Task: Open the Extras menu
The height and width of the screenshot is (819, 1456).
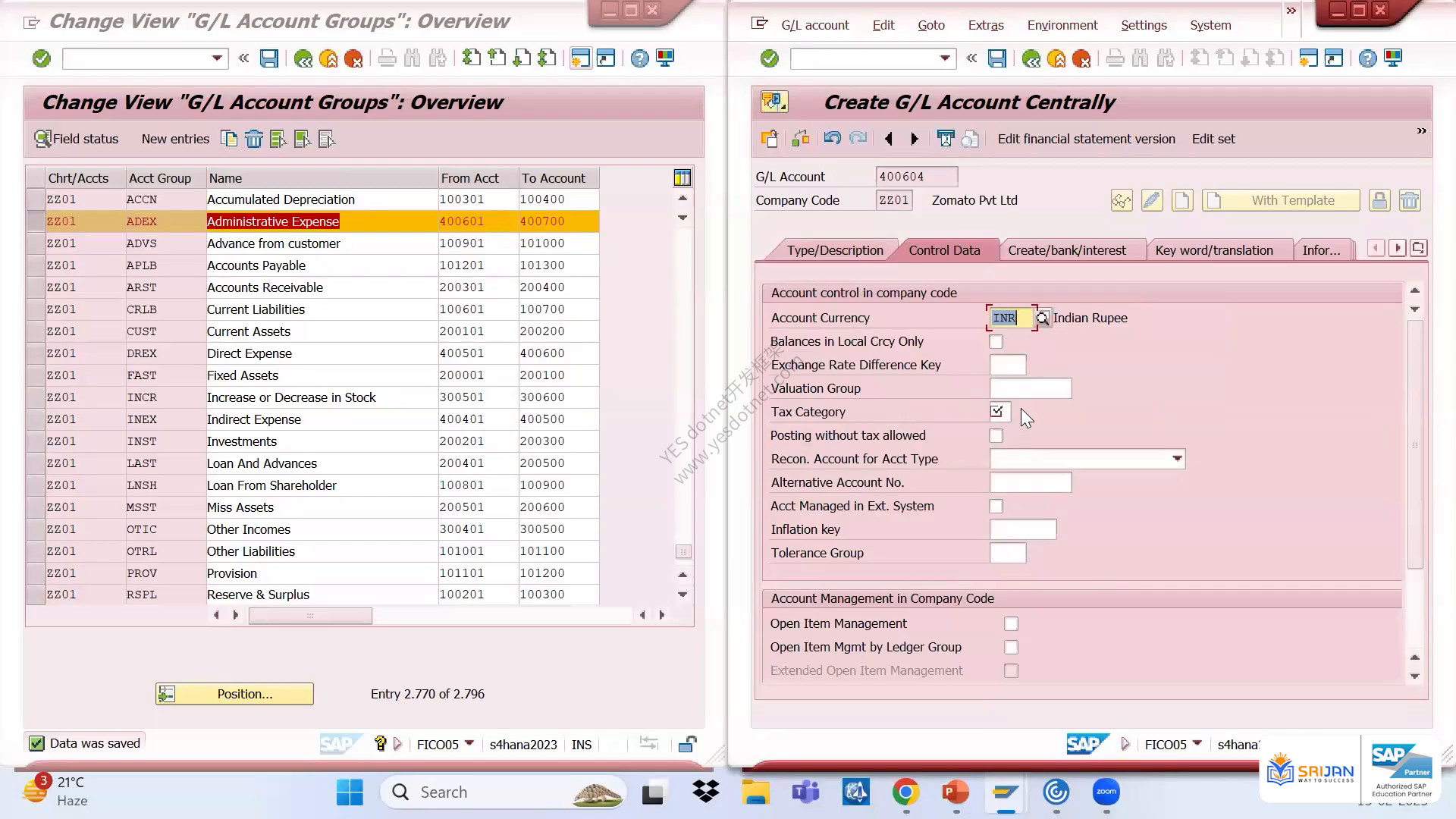Action: coord(985,25)
